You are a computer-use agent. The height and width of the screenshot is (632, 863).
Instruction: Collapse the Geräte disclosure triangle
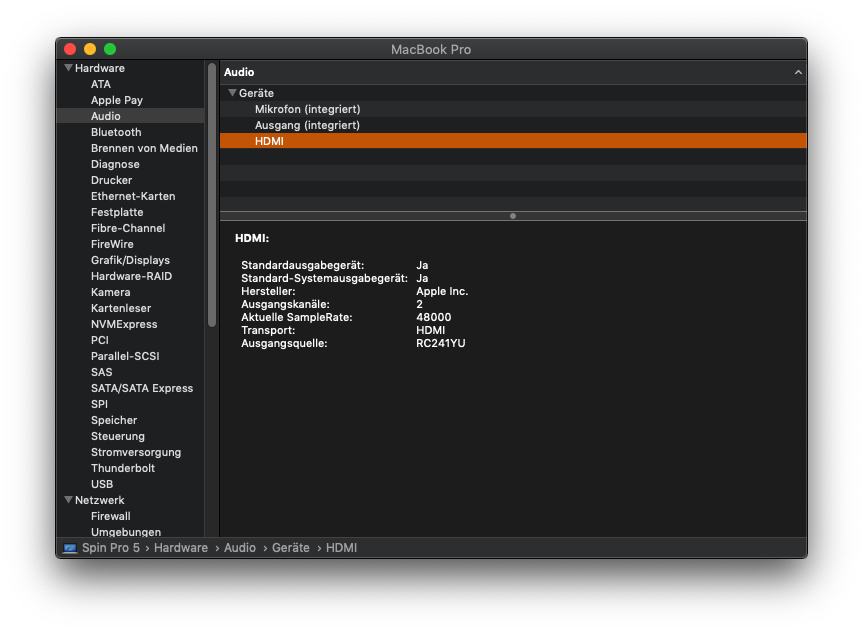pyautogui.click(x=232, y=93)
